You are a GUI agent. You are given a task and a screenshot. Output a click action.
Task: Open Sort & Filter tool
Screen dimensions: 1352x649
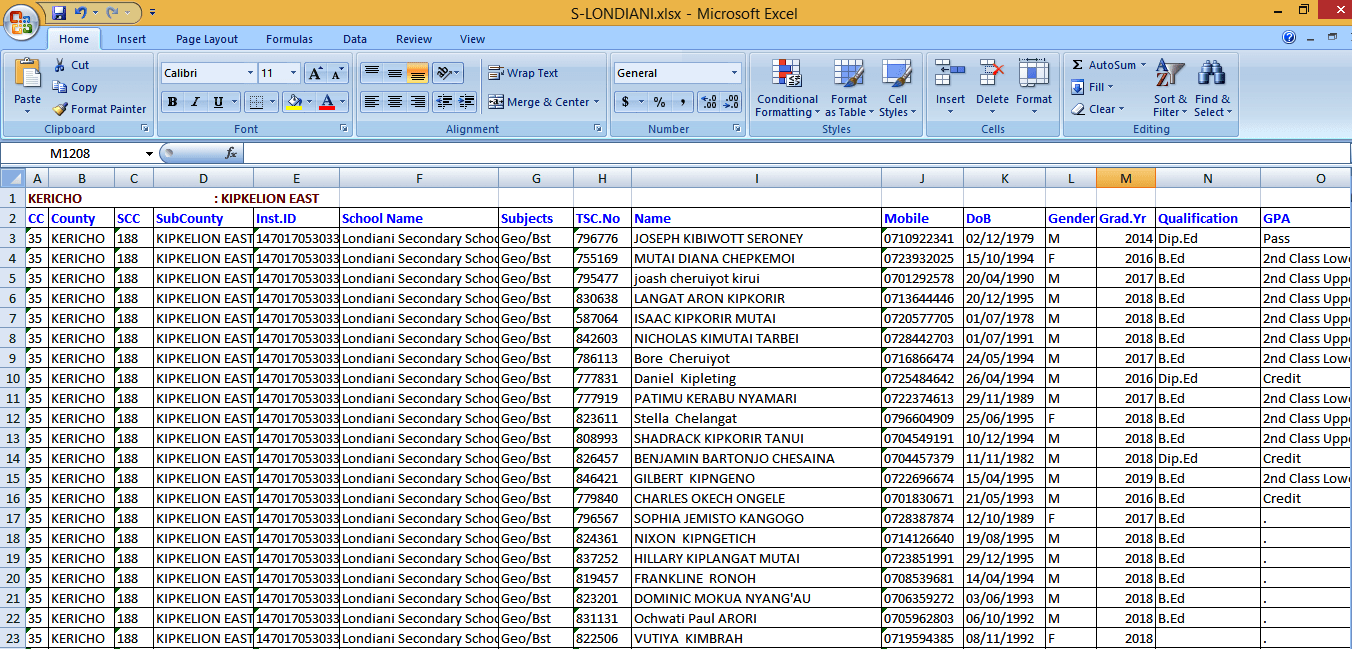click(x=1169, y=88)
